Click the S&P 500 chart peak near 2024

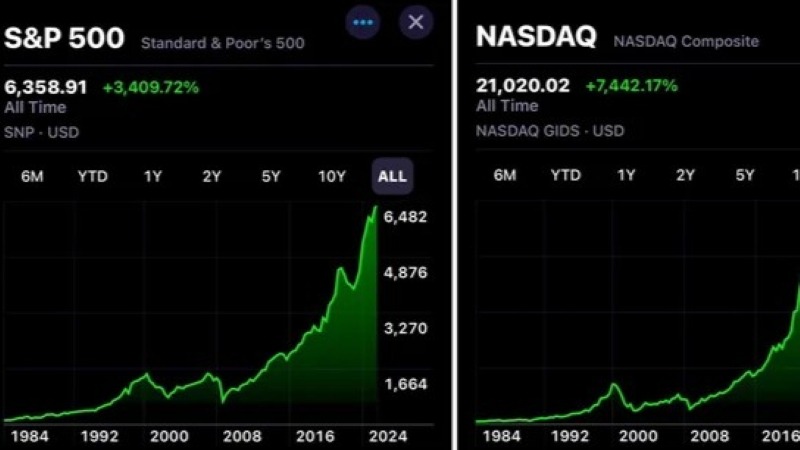coord(376,207)
